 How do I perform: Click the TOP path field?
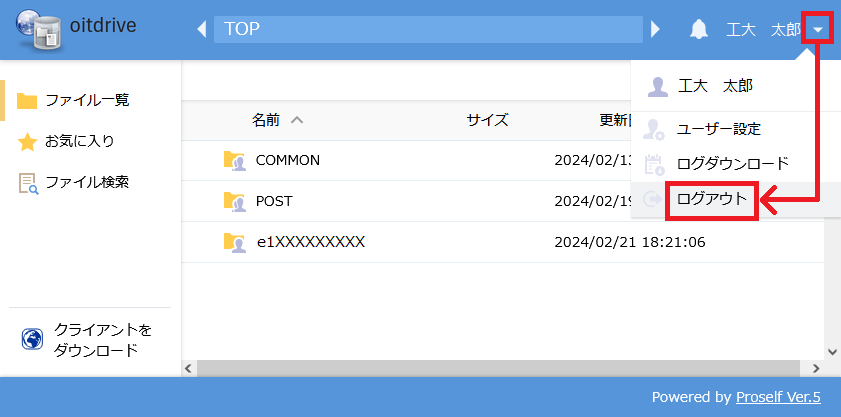coord(427,29)
